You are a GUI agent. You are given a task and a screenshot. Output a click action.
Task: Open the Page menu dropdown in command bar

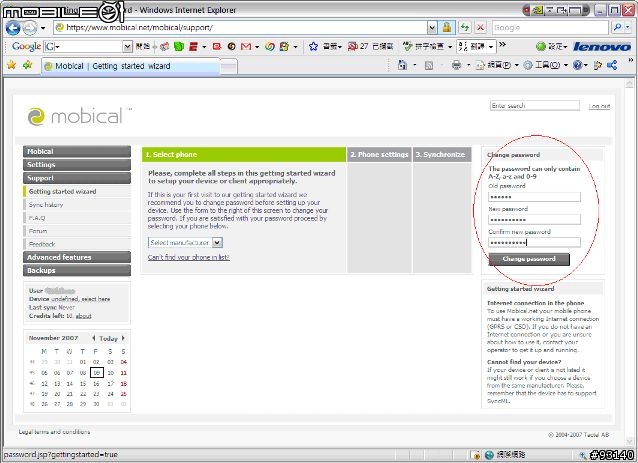[517, 65]
